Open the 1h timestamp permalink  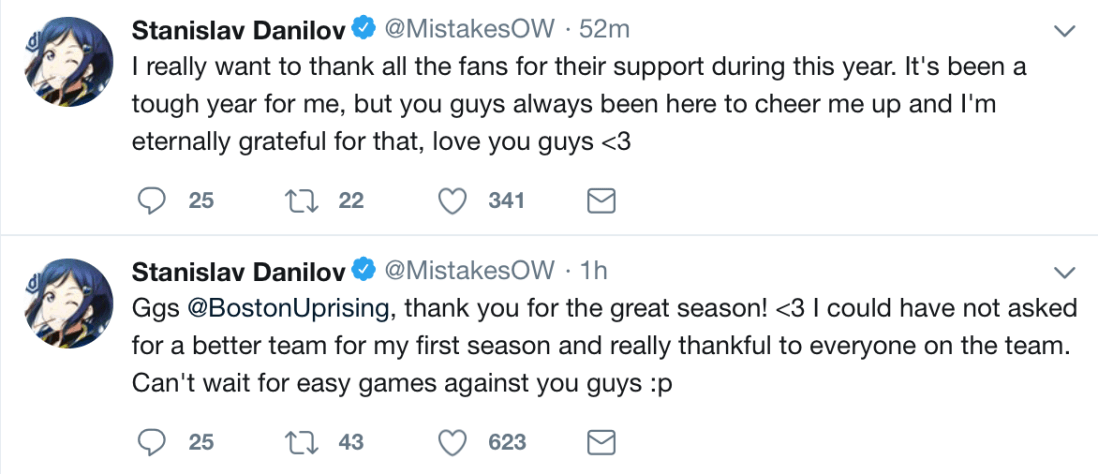click(x=593, y=270)
